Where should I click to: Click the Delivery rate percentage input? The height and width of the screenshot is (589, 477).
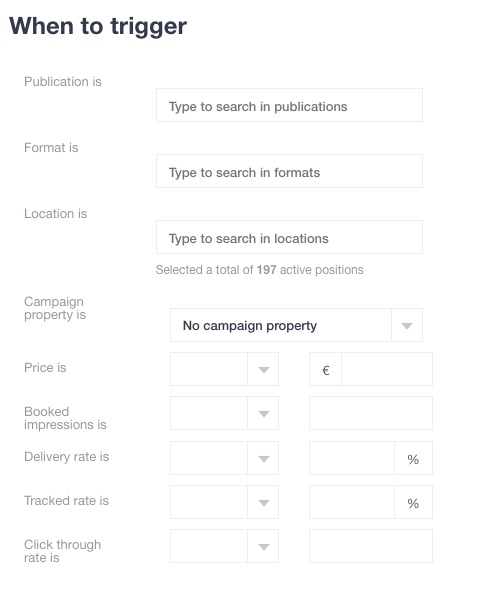point(352,458)
